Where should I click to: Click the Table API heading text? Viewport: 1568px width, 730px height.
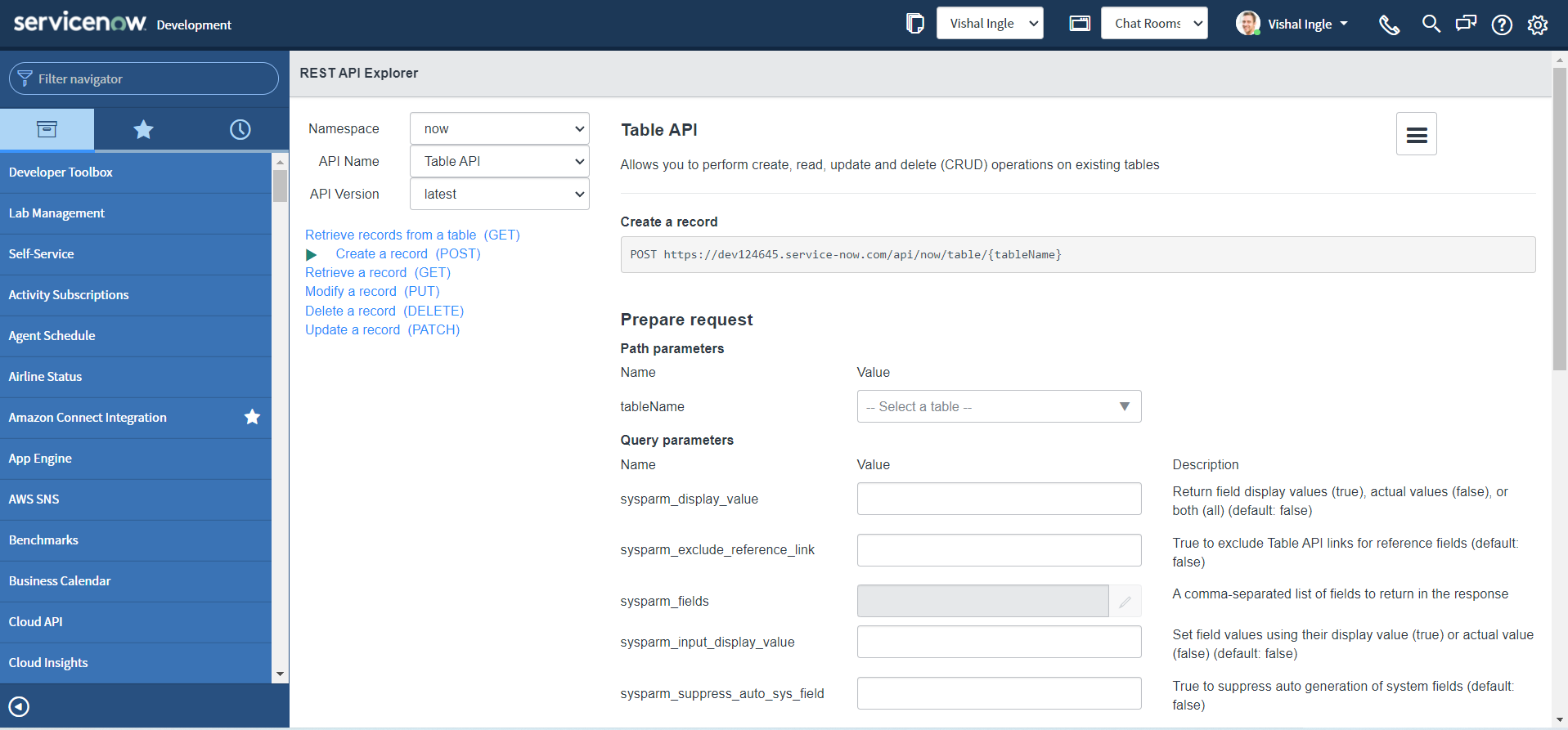click(658, 130)
